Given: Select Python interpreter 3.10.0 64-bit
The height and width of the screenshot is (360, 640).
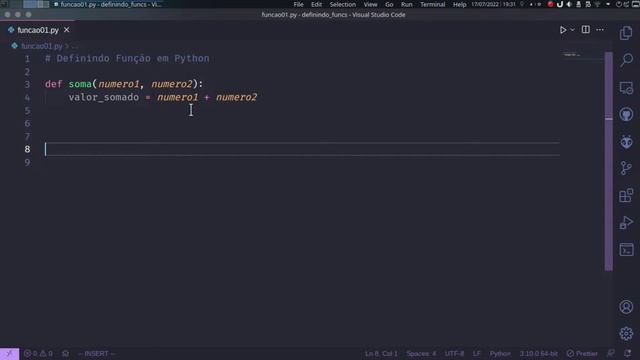Looking at the screenshot, I should click(x=538, y=353).
